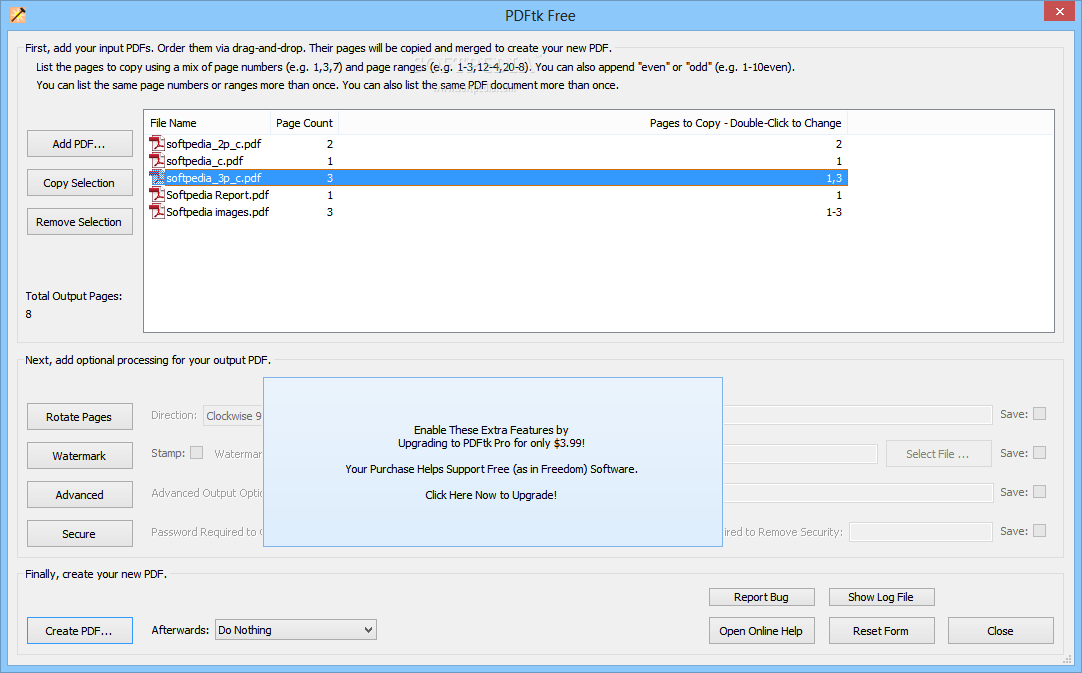
Task: Click the Reset Form button
Action: coord(881,631)
